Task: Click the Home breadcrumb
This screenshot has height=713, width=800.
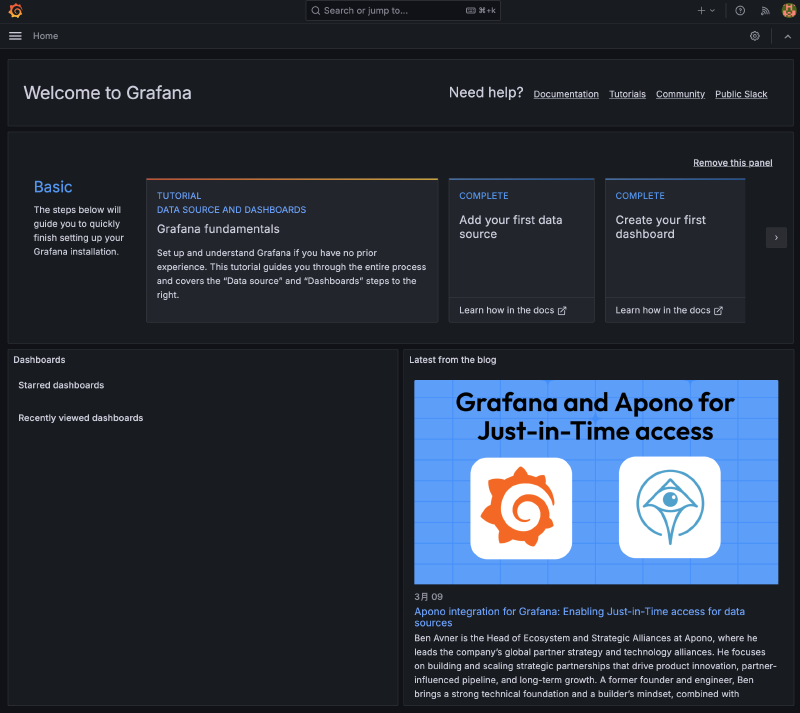Action: point(45,36)
